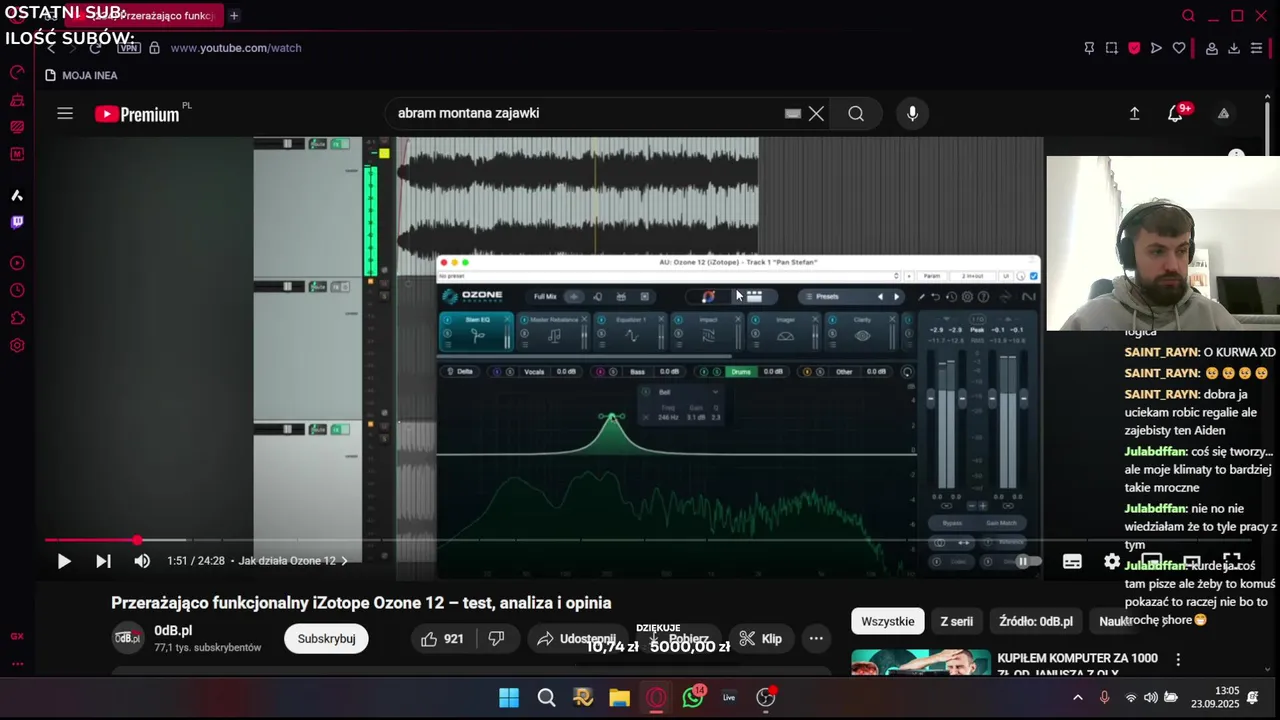The width and height of the screenshot is (1280, 720).
Task: Open the player settings gear
Action: [1112, 561]
